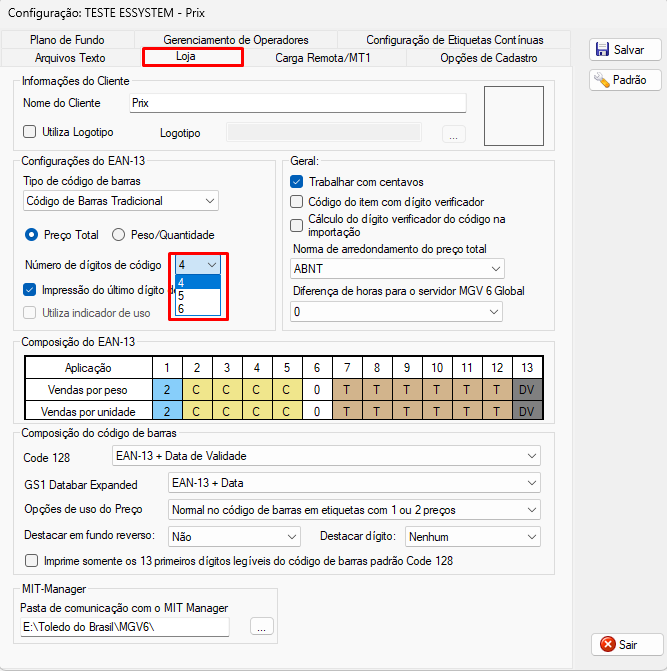Open the Destacar dígito Nenhum dropdown

point(473,537)
